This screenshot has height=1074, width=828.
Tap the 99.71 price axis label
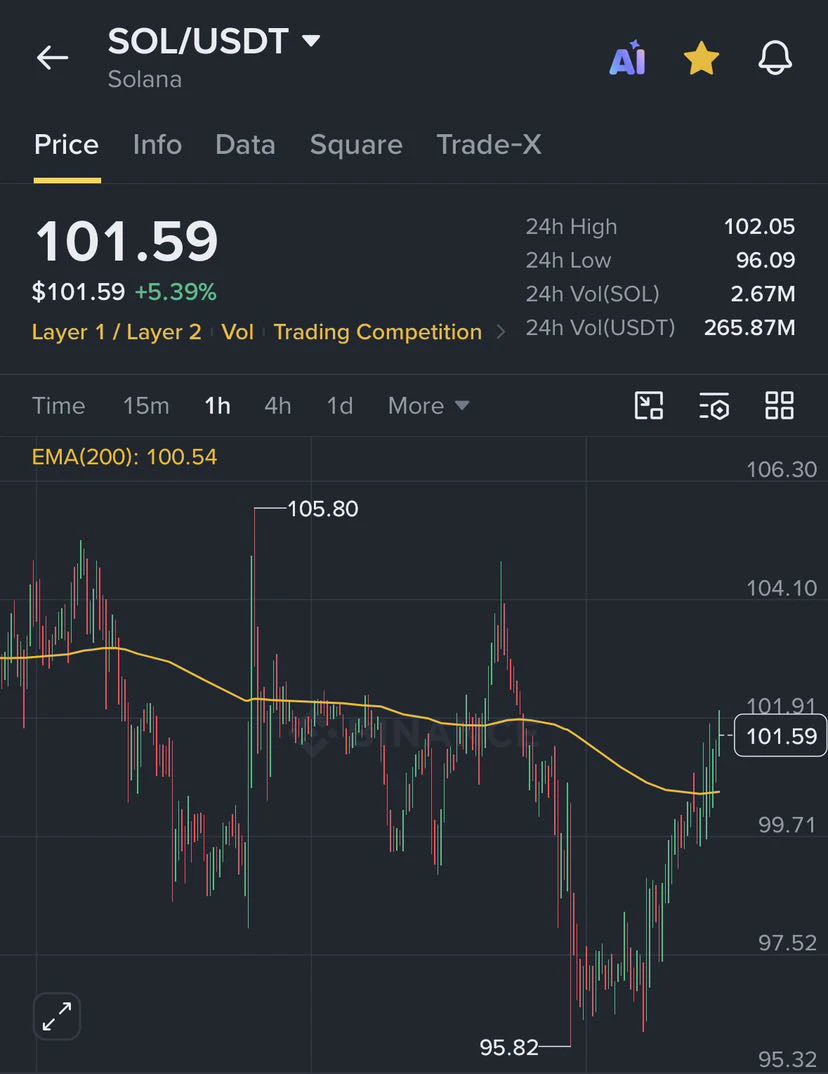788,825
